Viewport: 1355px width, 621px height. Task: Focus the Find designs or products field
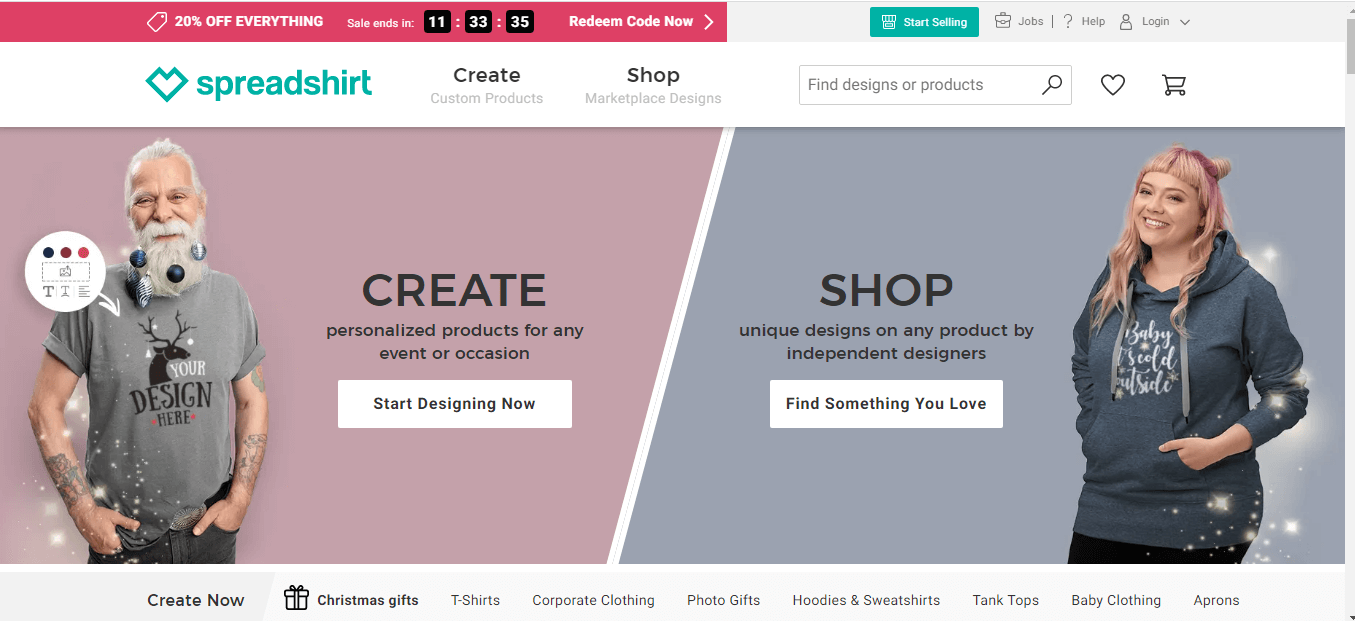tap(935, 85)
